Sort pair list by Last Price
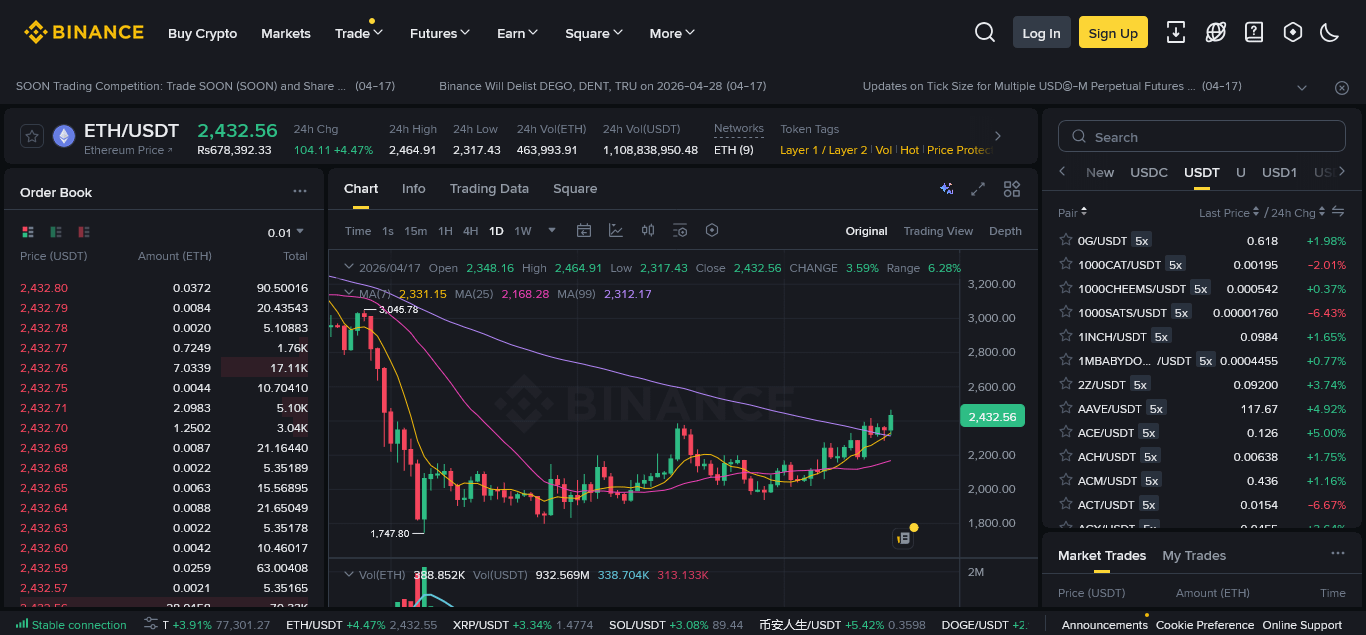Image resolution: width=1366 pixels, height=635 pixels. (1229, 212)
